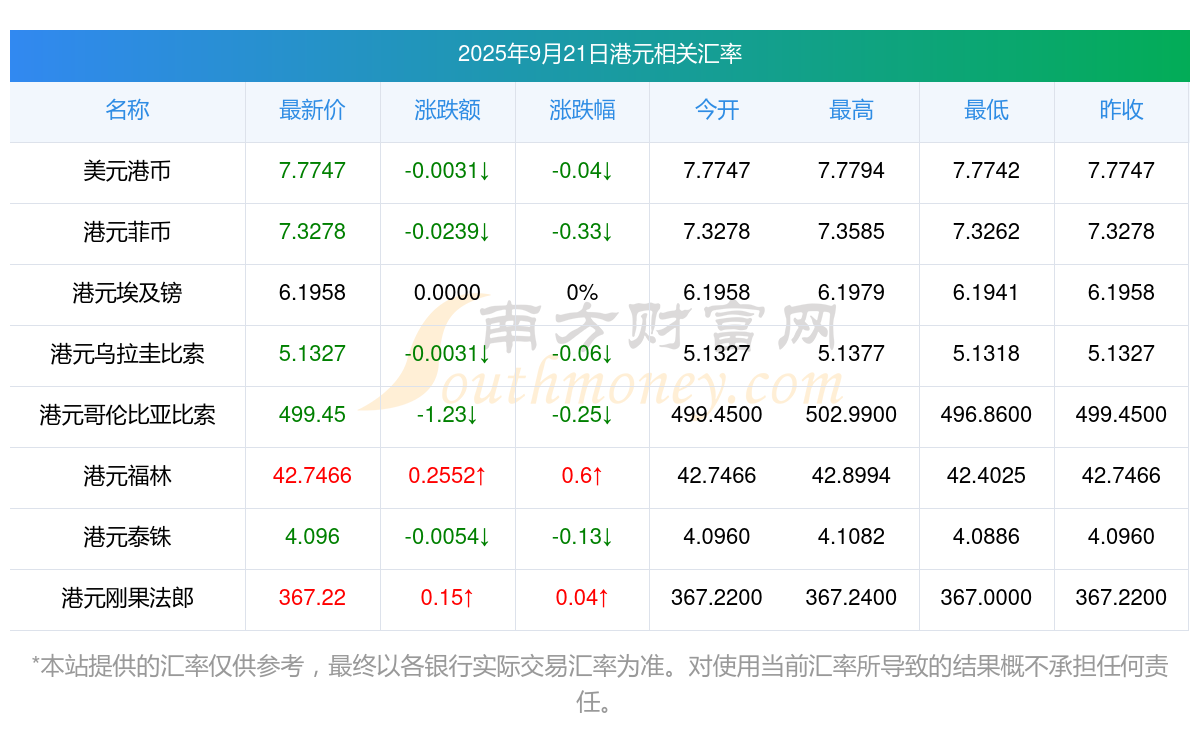
Task: Click change percent -0.25↓
Action: pos(582,415)
